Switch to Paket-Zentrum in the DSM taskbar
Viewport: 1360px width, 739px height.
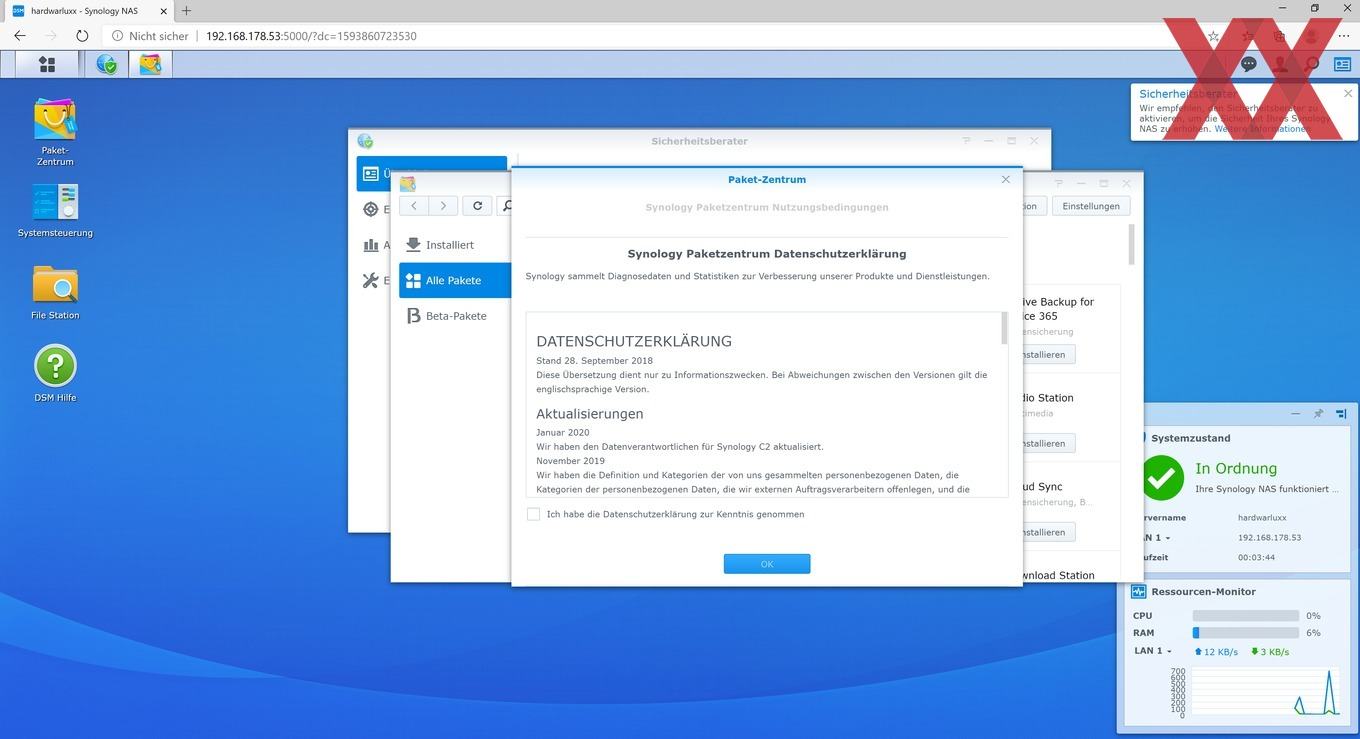[150, 64]
